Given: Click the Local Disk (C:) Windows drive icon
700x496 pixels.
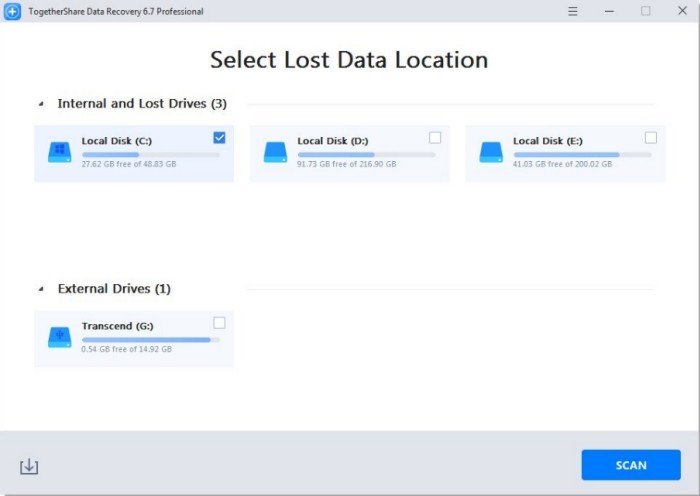Looking at the screenshot, I should (x=59, y=152).
